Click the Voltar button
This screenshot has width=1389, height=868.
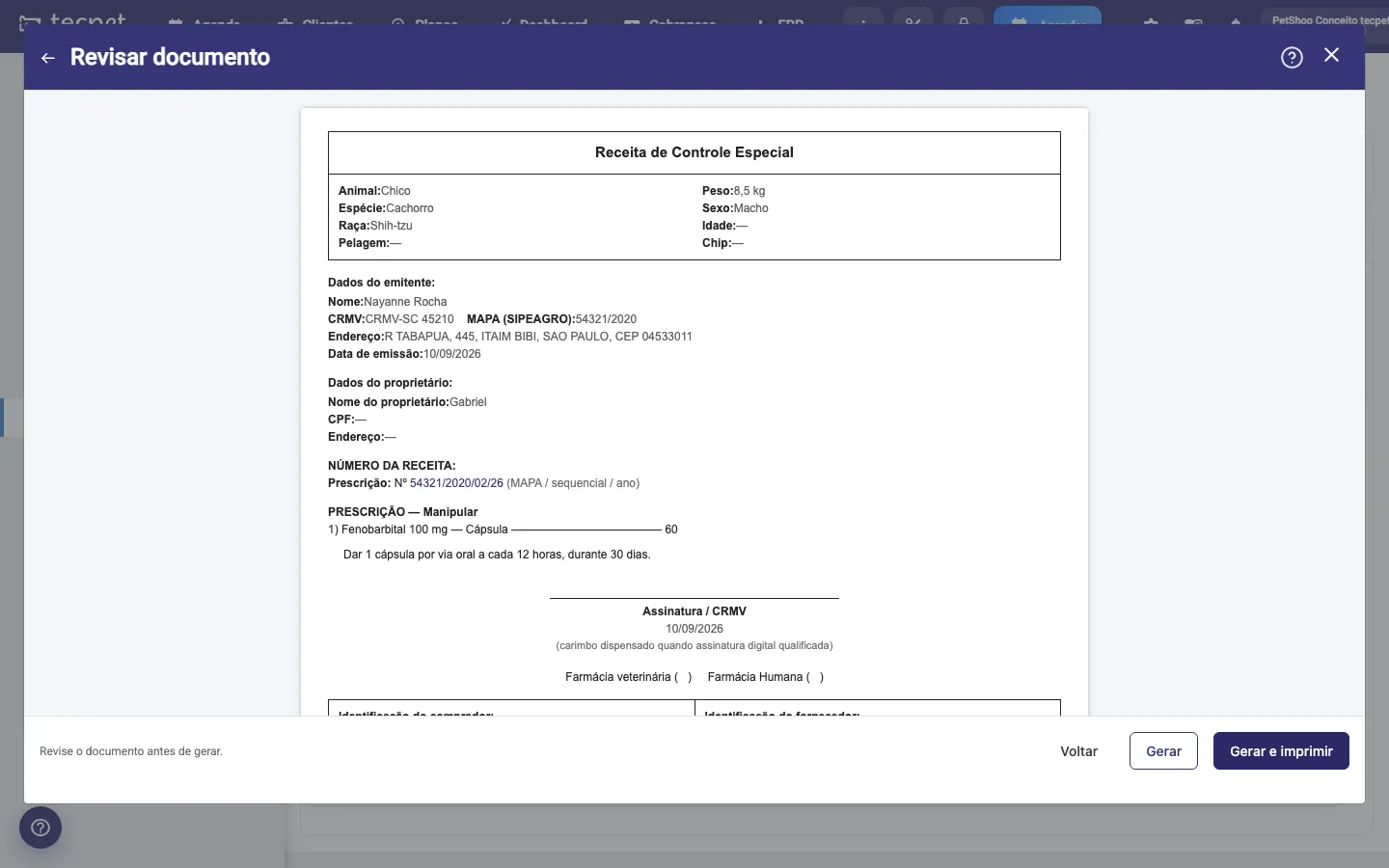click(x=1078, y=751)
